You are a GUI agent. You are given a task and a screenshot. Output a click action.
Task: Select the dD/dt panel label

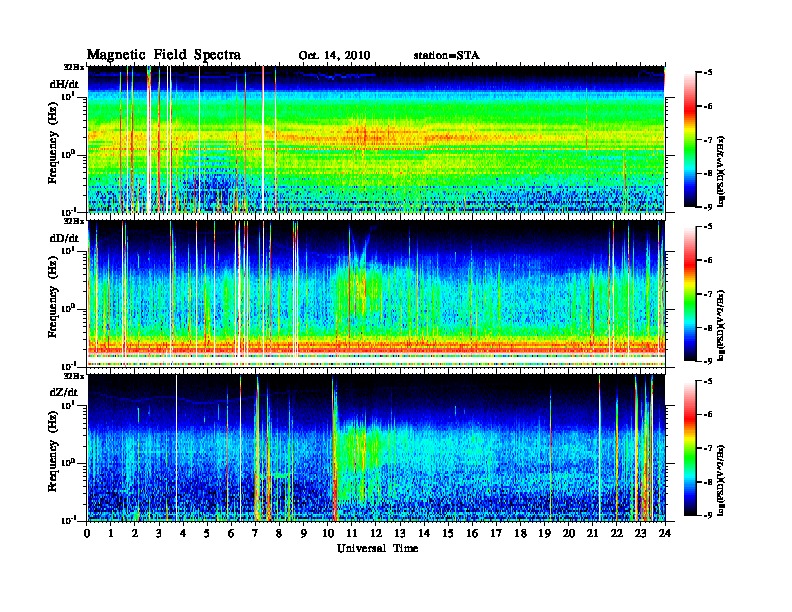tap(64, 238)
